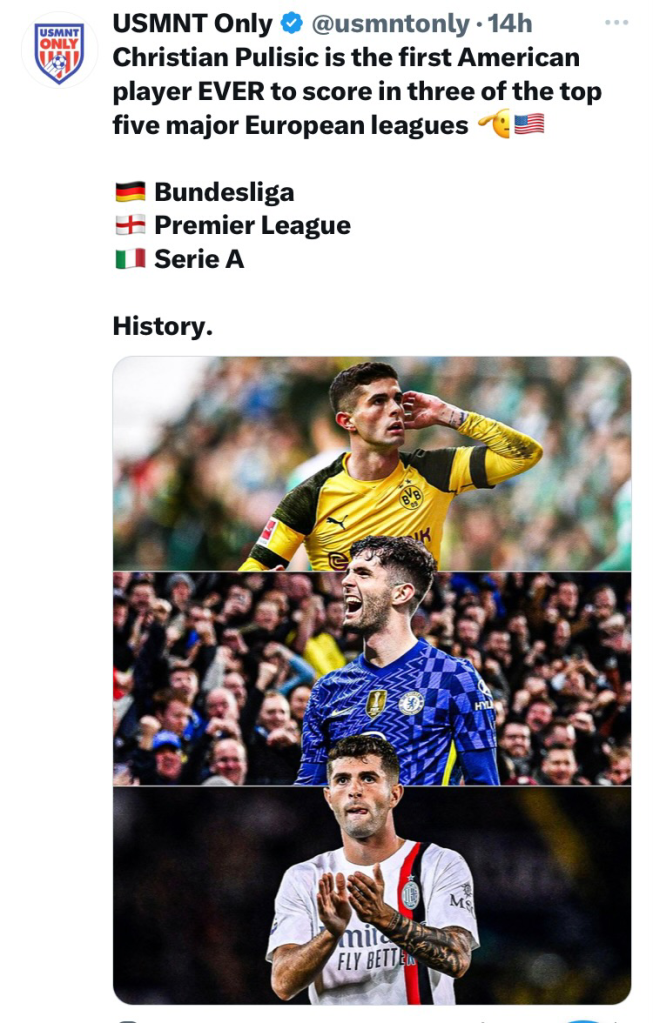View the Dortmund yellow jersey photo
653x1023 pixels.
(x=371, y=464)
